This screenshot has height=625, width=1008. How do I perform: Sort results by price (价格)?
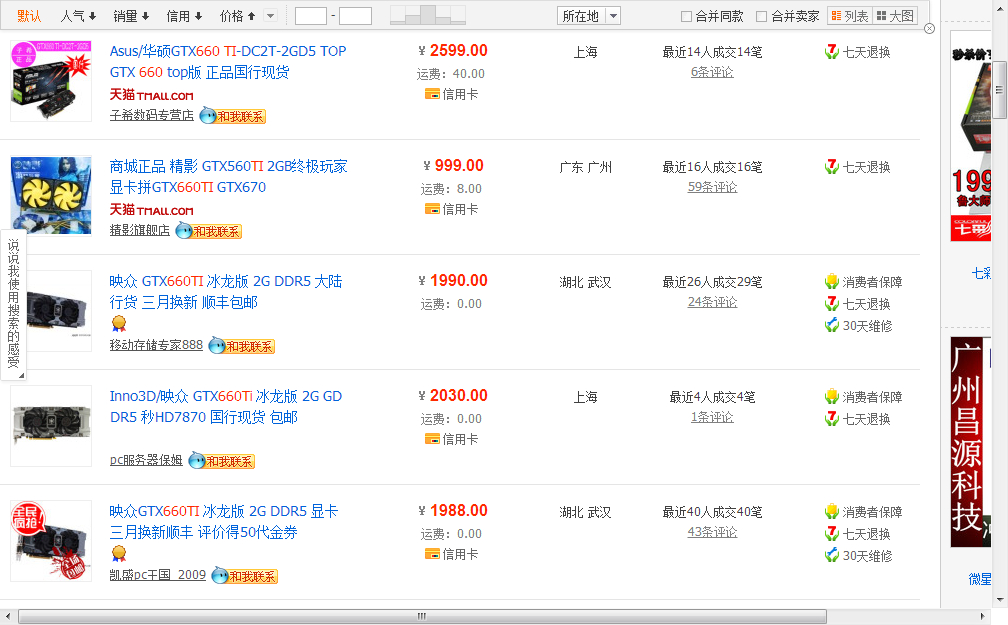(x=237, y=16)
